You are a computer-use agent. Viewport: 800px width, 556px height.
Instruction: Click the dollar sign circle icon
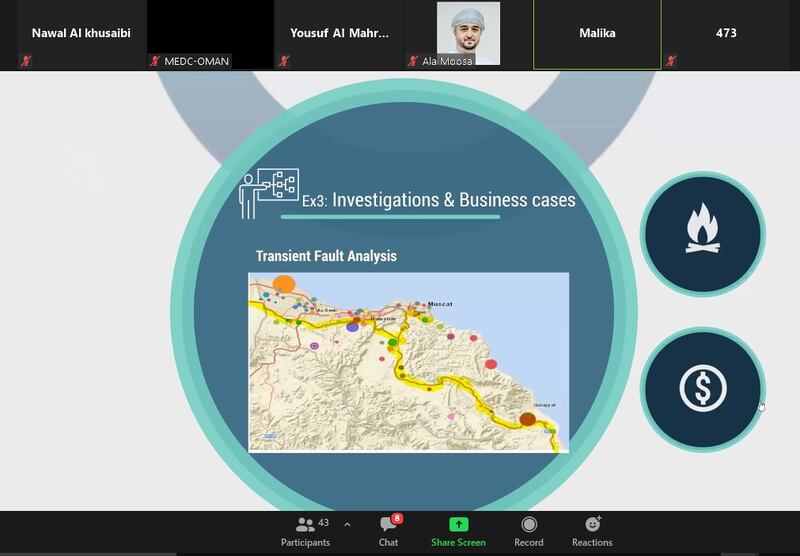tap(703, 389)
